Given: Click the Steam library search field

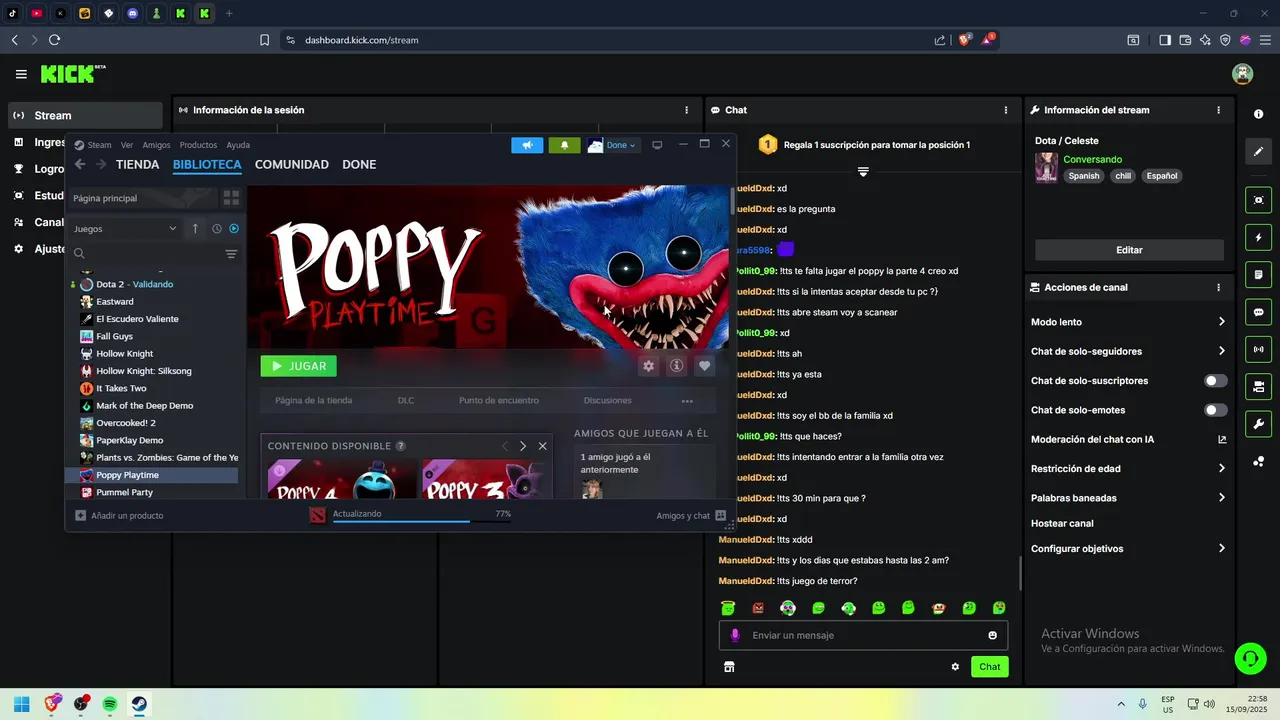Looking at the screenshot, I should 145,254.
